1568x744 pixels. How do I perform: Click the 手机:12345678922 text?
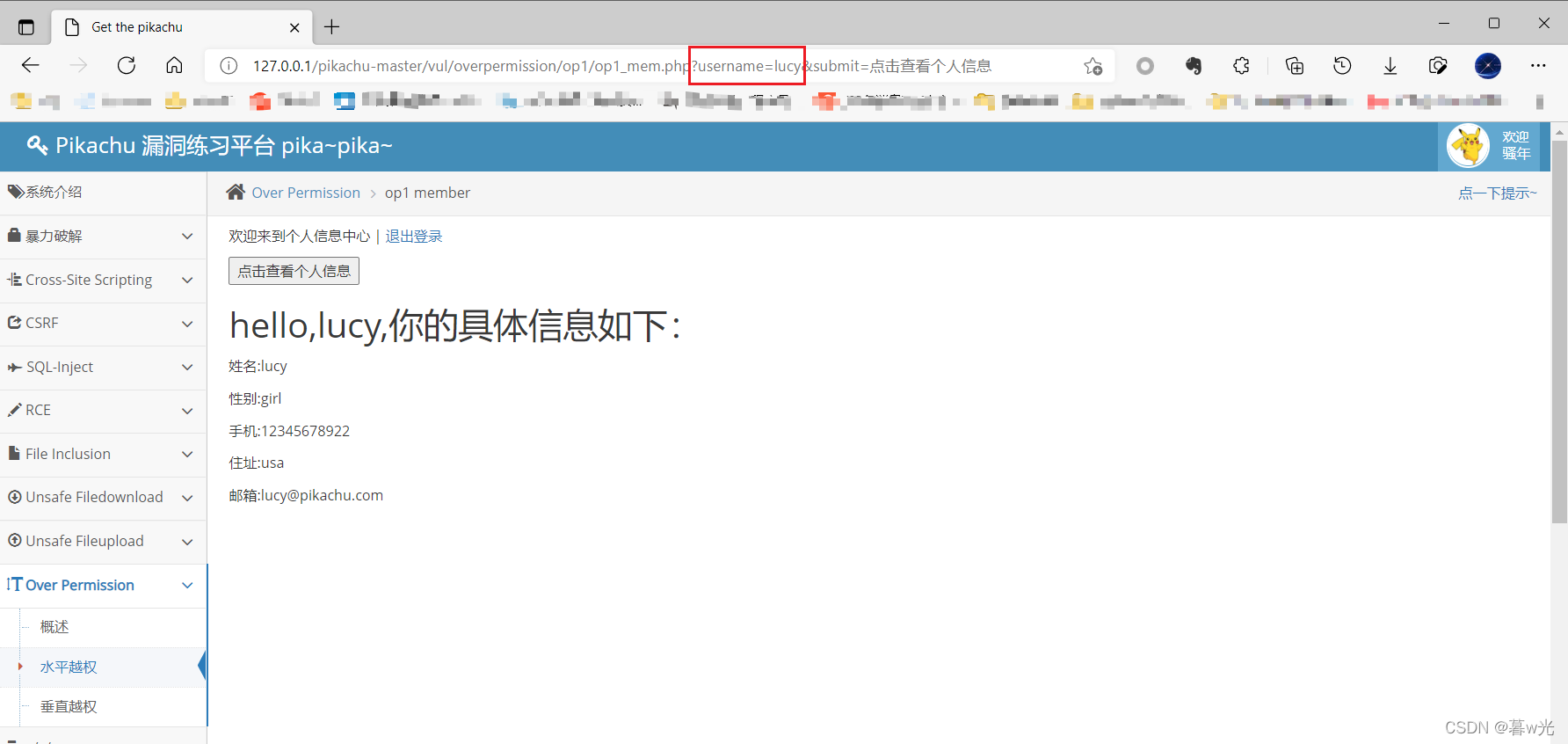[289, 431]
